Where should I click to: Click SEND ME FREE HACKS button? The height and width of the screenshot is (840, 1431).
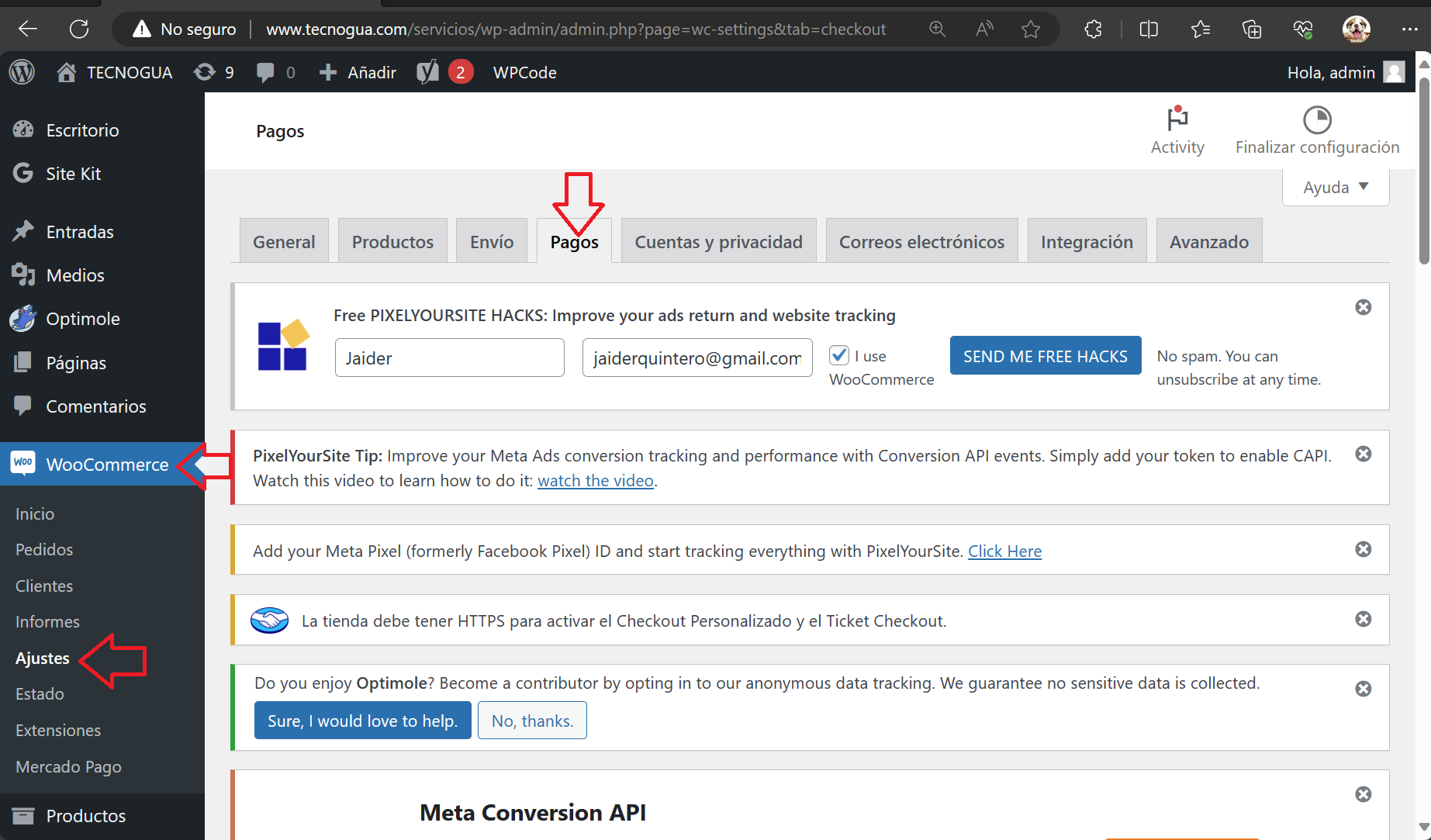pos(1046,355)
